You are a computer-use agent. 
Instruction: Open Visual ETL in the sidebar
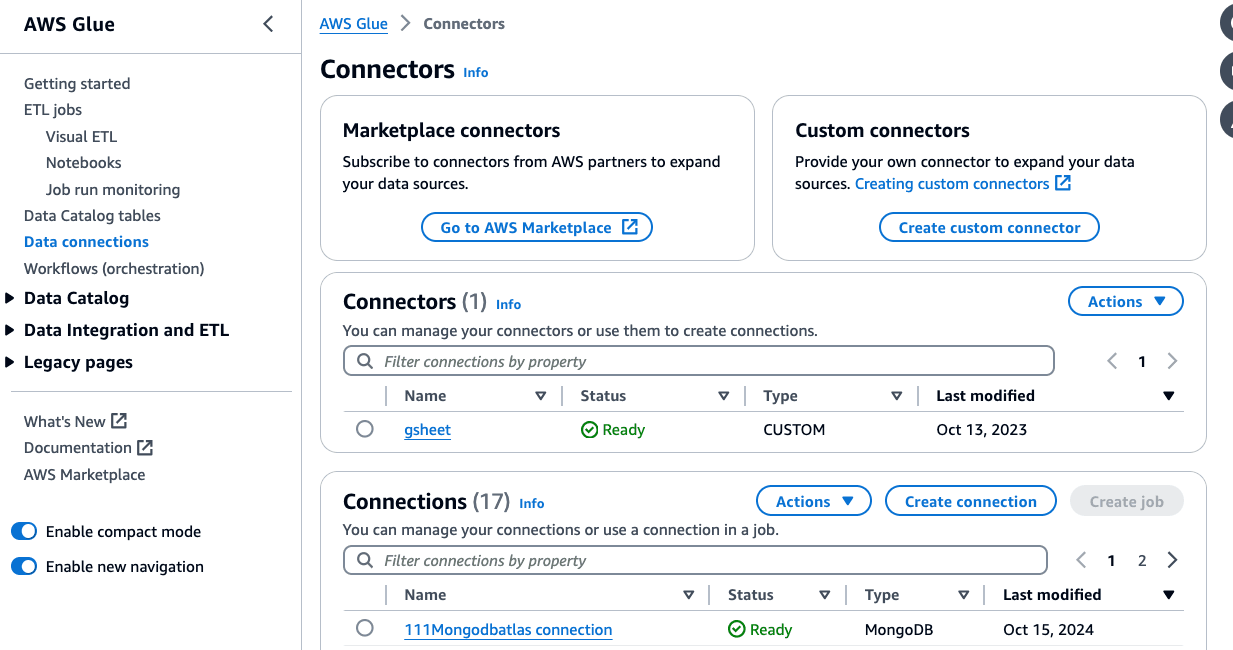click(x=81, y=137)
